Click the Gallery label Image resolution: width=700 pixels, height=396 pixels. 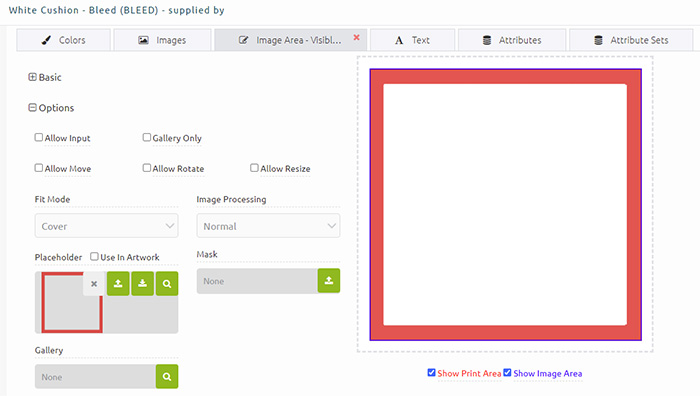(x=49, y=350)
